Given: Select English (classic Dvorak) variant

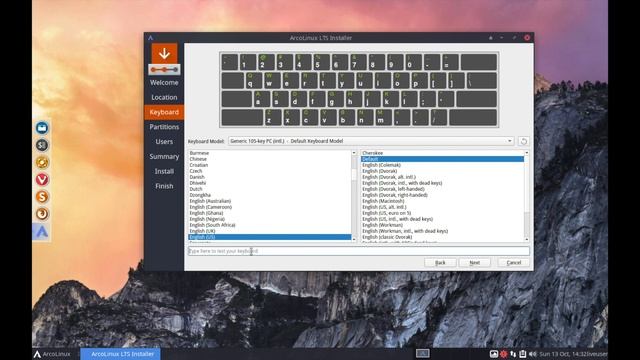Looking at the screenshot, I should tap(442, 237).
